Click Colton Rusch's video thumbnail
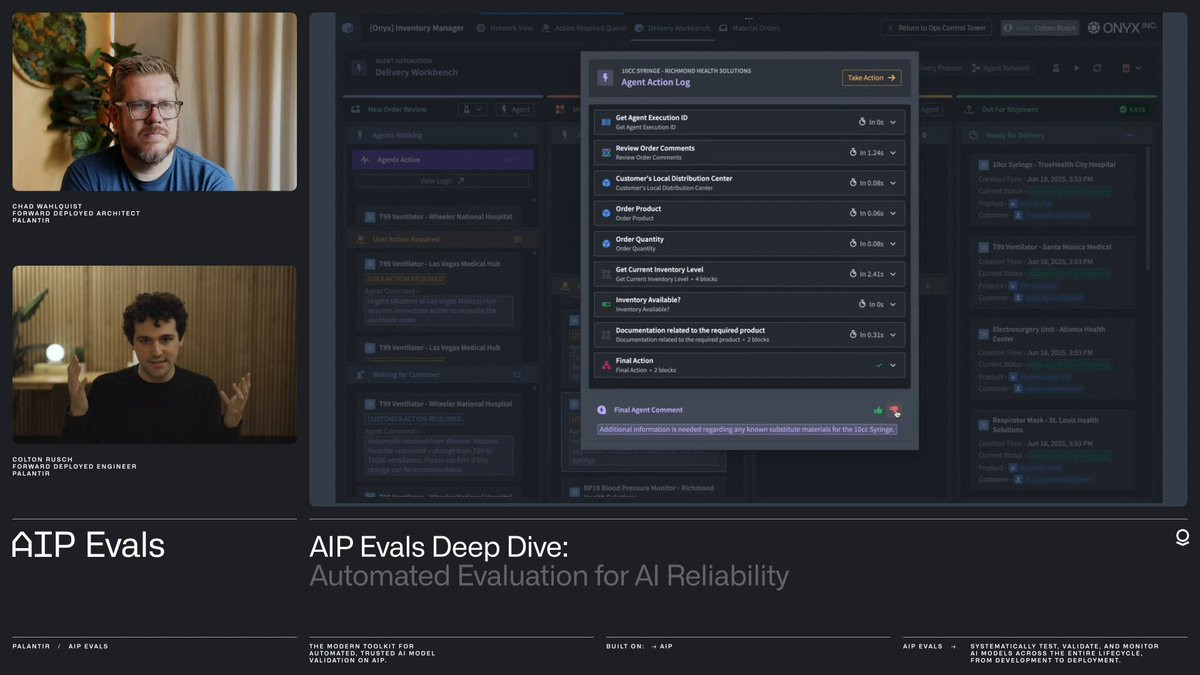Viewport: 1200px width, 675px height. [154, 354]
